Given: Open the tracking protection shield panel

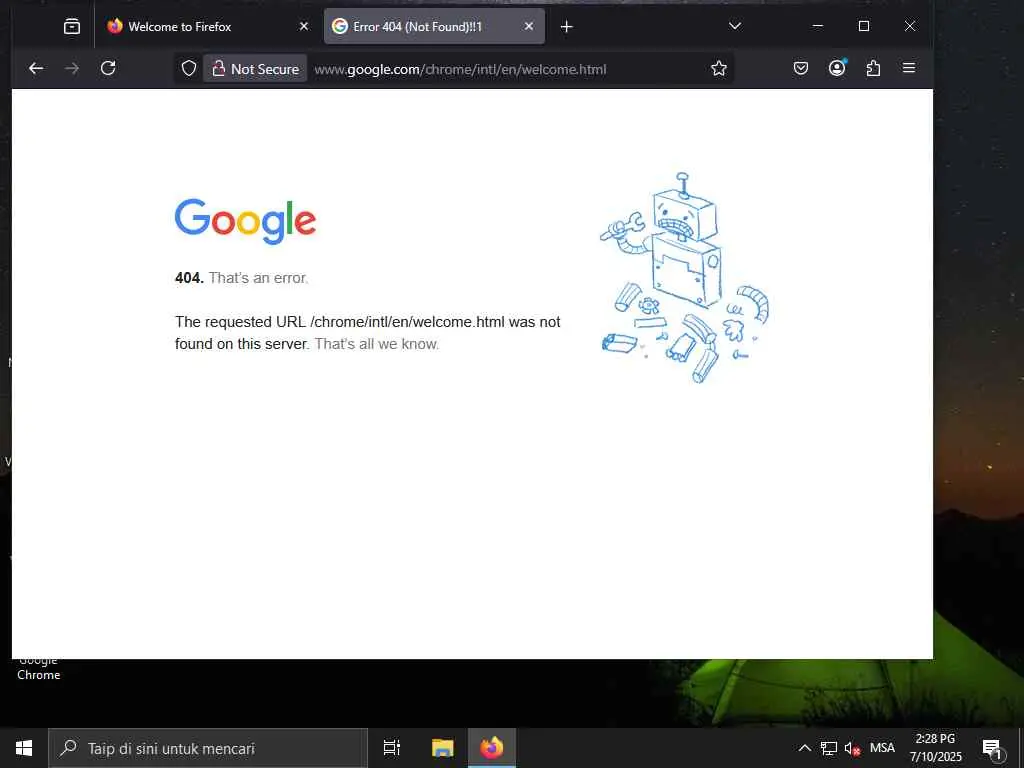Looking at the screenshot, I should click(x=189, y=69).
